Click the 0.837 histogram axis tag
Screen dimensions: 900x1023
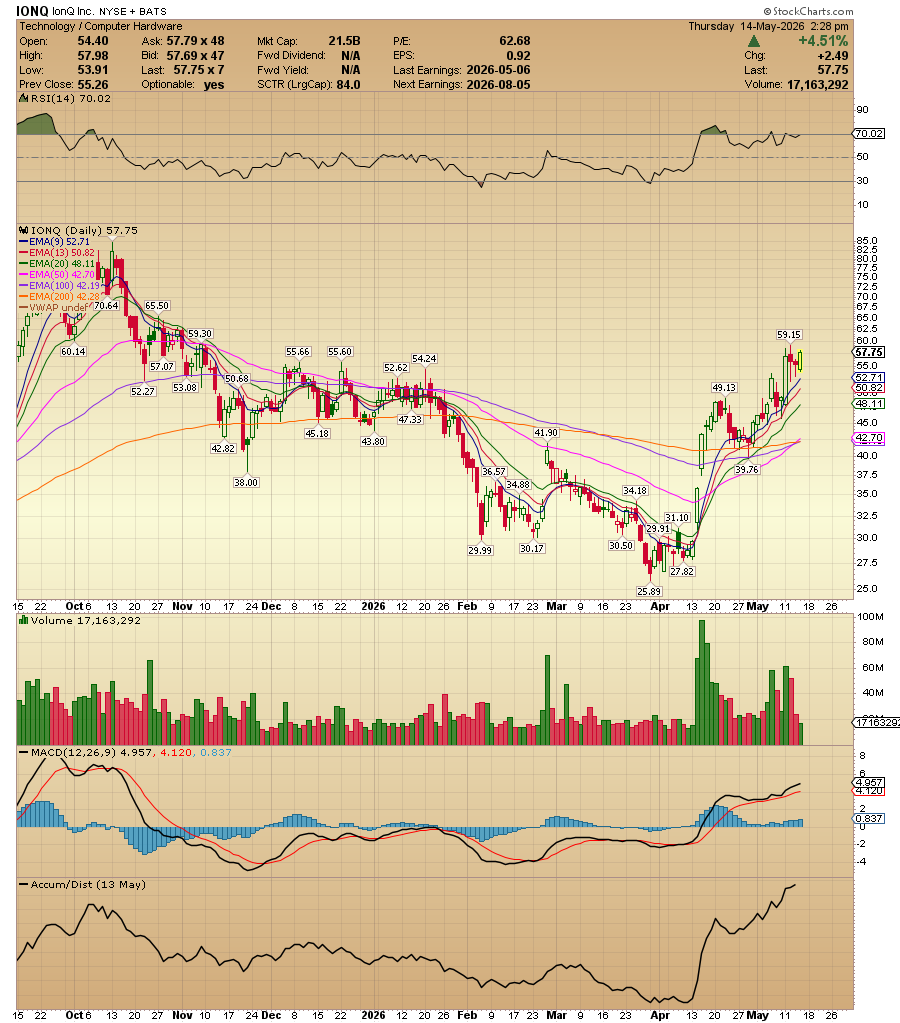869,818
